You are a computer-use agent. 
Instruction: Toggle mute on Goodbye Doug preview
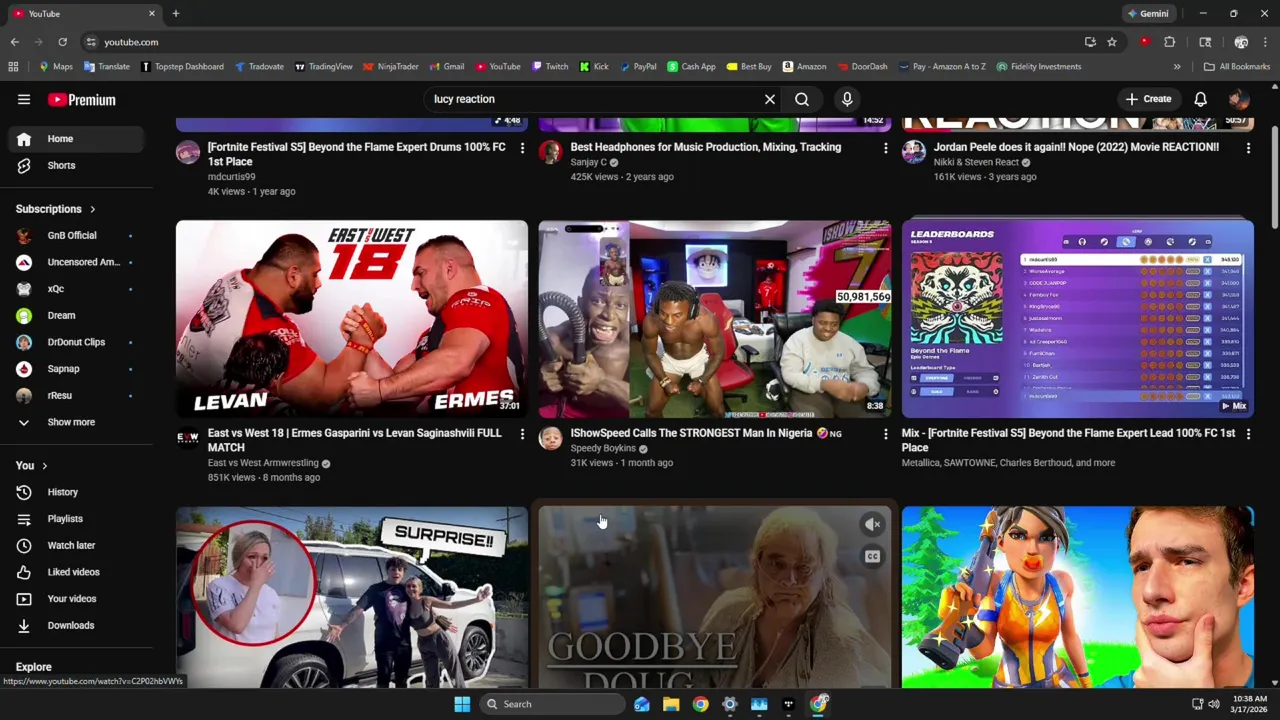point(873,524)
